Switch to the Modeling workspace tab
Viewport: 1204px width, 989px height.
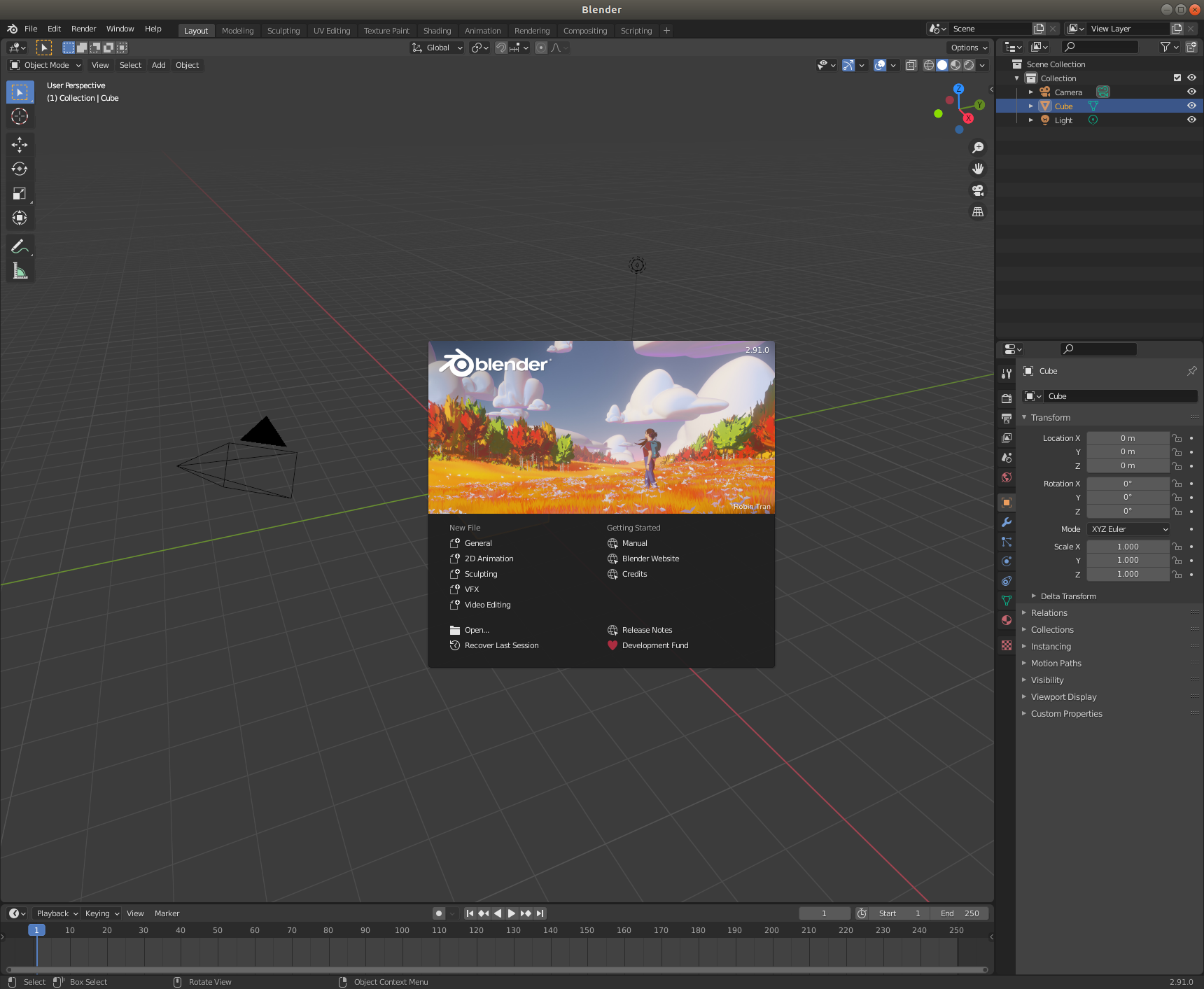tap(237, 31)
